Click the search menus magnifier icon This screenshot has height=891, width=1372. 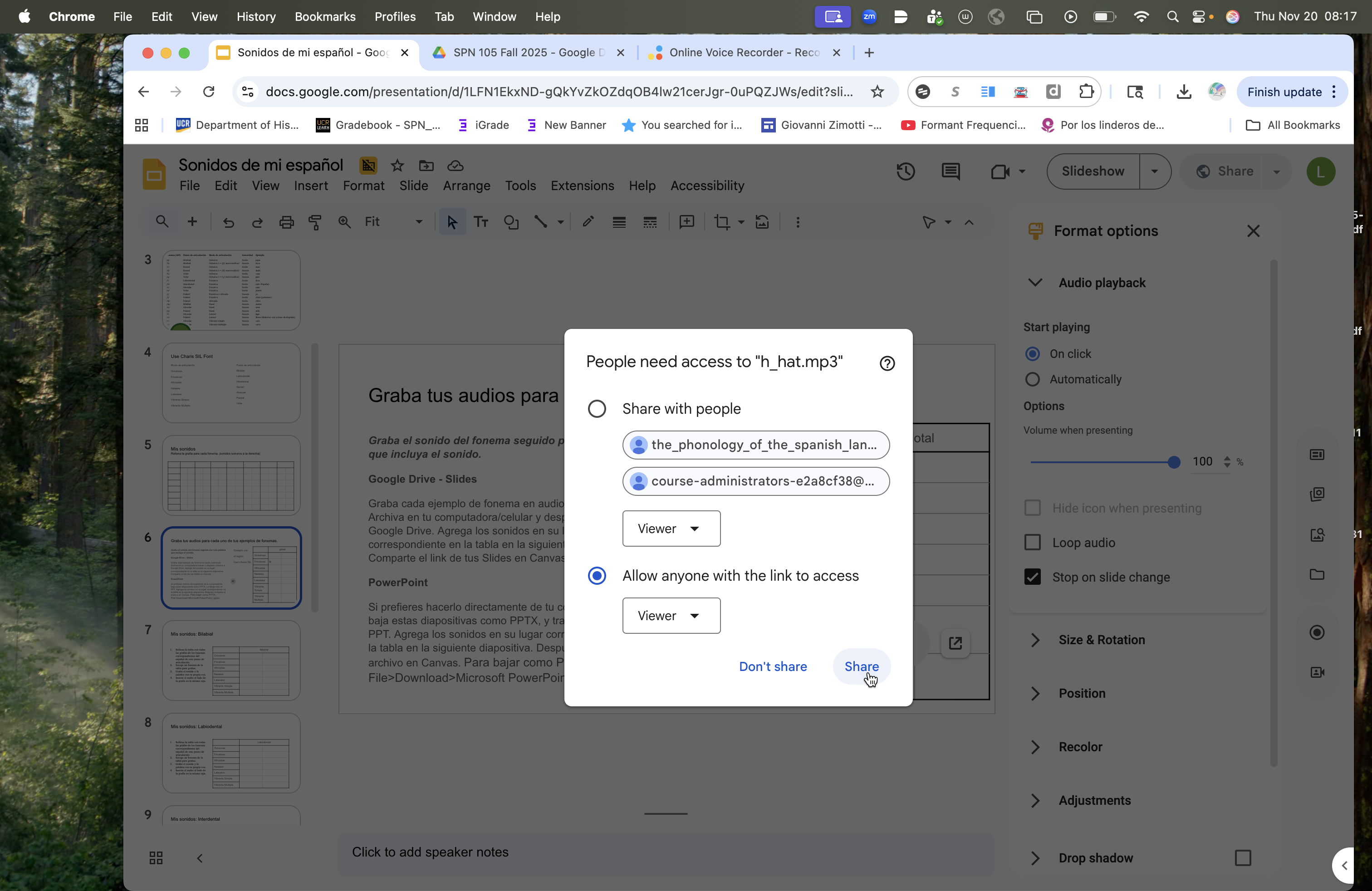click(162, 222)
